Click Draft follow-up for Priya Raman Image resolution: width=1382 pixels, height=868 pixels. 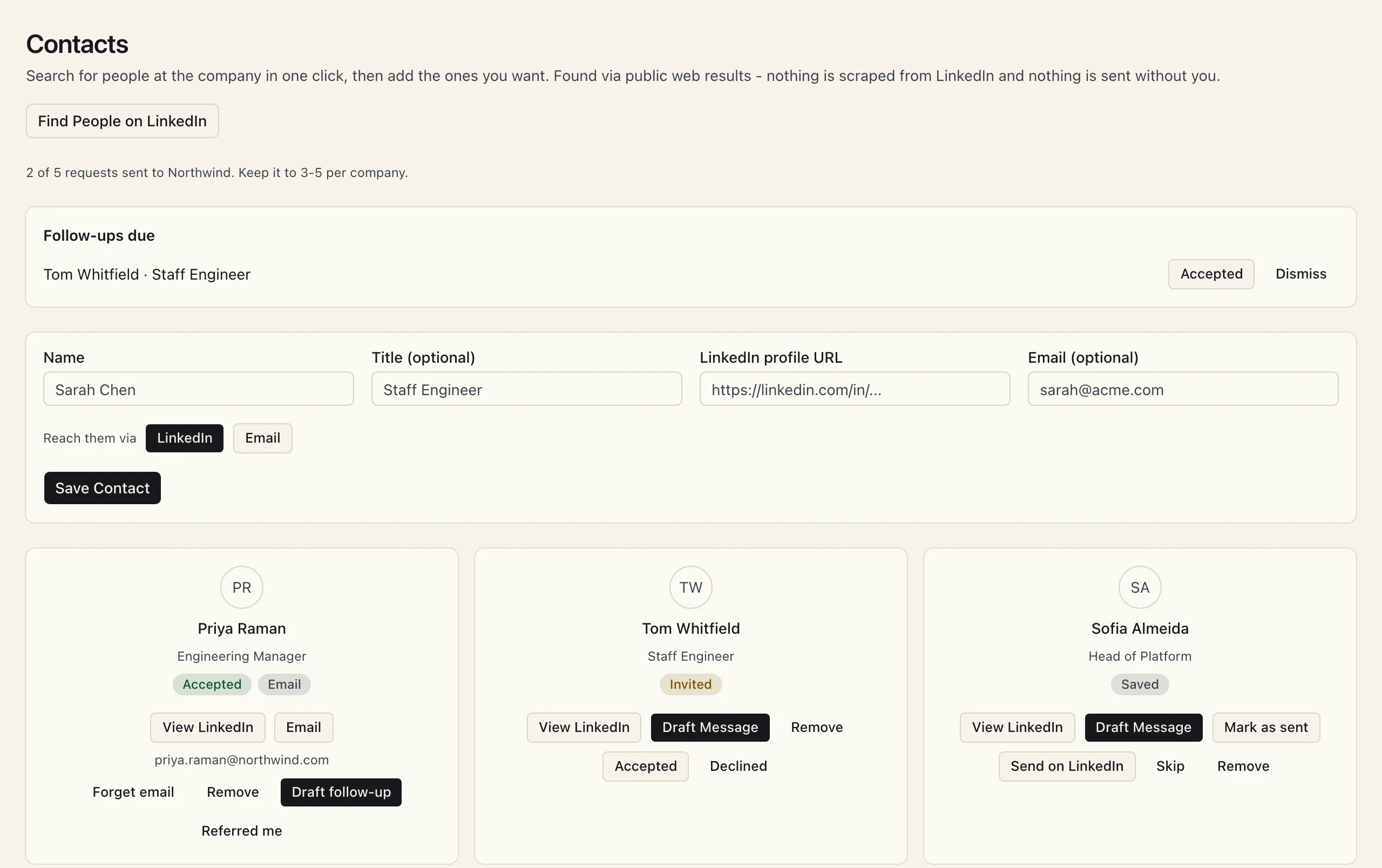click(341, 792)
